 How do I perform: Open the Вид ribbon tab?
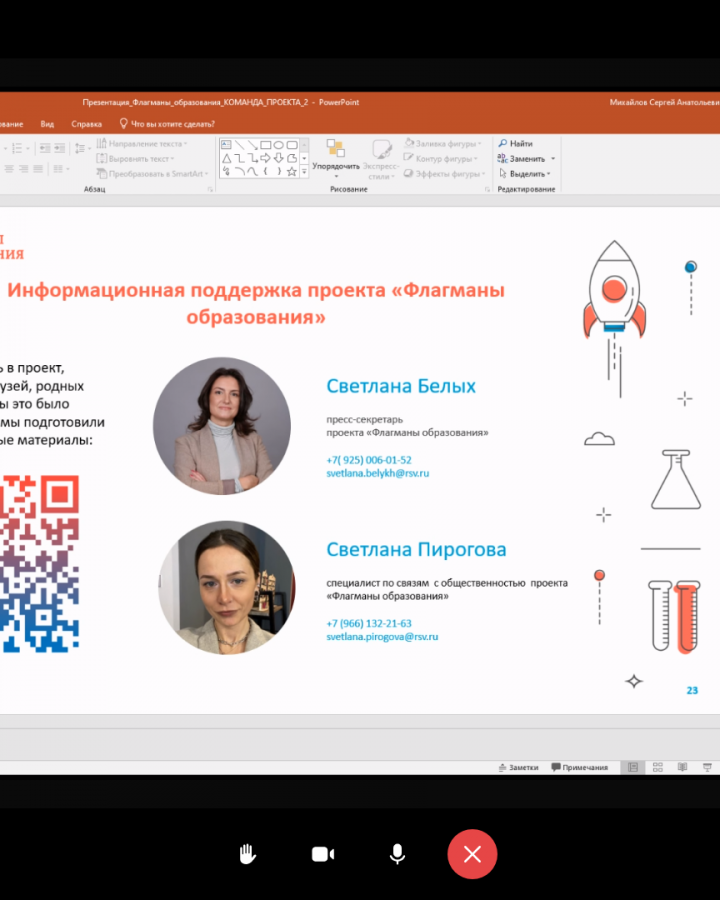pyautogui.click(x=47, y=124)
